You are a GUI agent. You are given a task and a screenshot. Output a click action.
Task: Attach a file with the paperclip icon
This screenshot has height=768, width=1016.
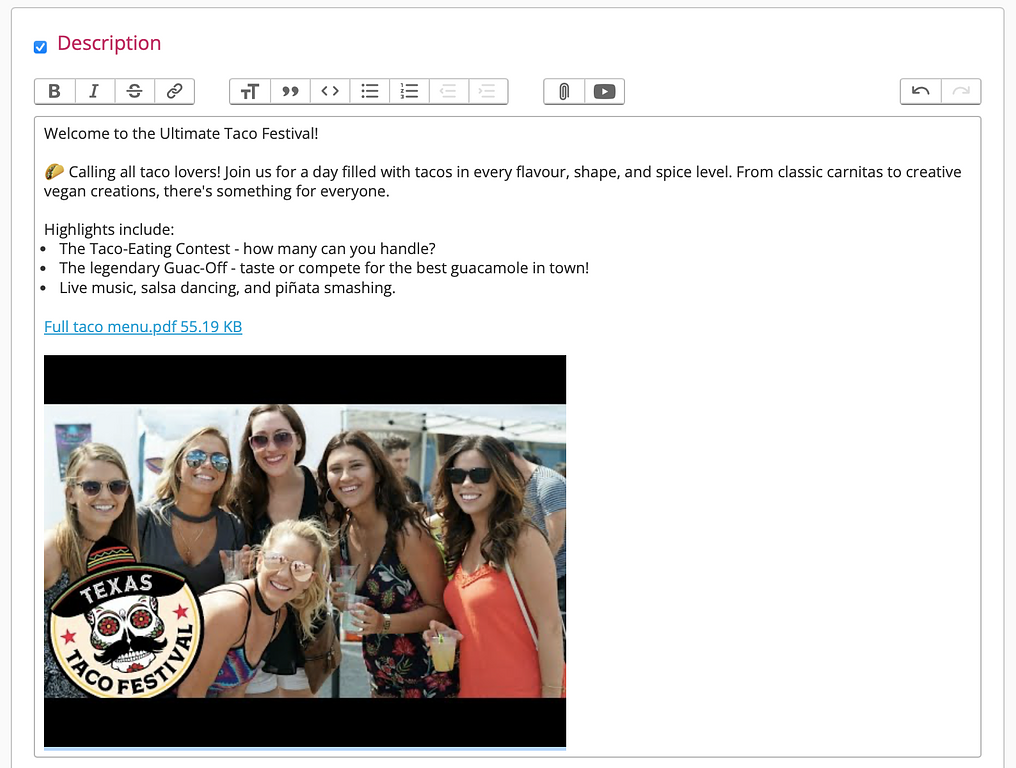(x=564, y=91)
